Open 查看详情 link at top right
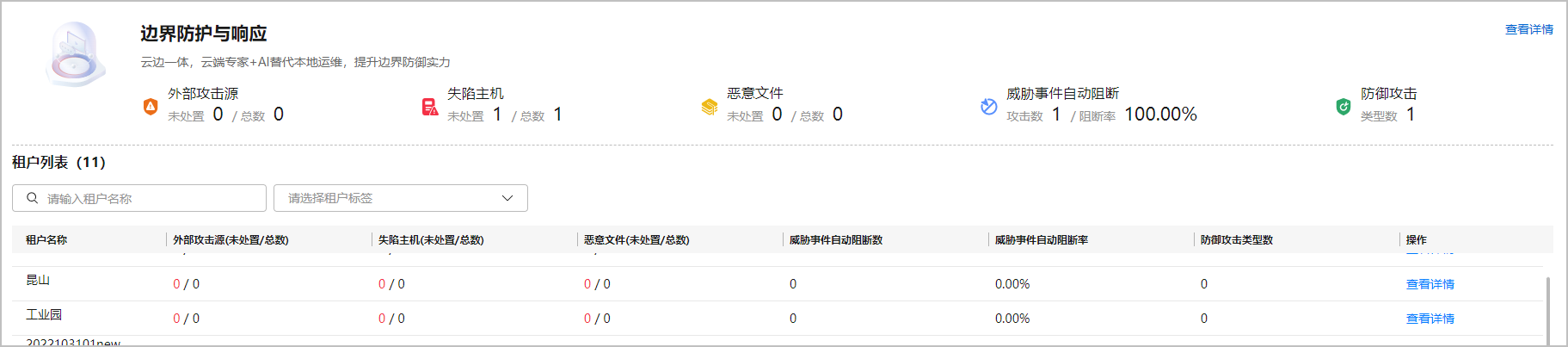This screenshot has height=347, width=1568. pos(1529,29)
